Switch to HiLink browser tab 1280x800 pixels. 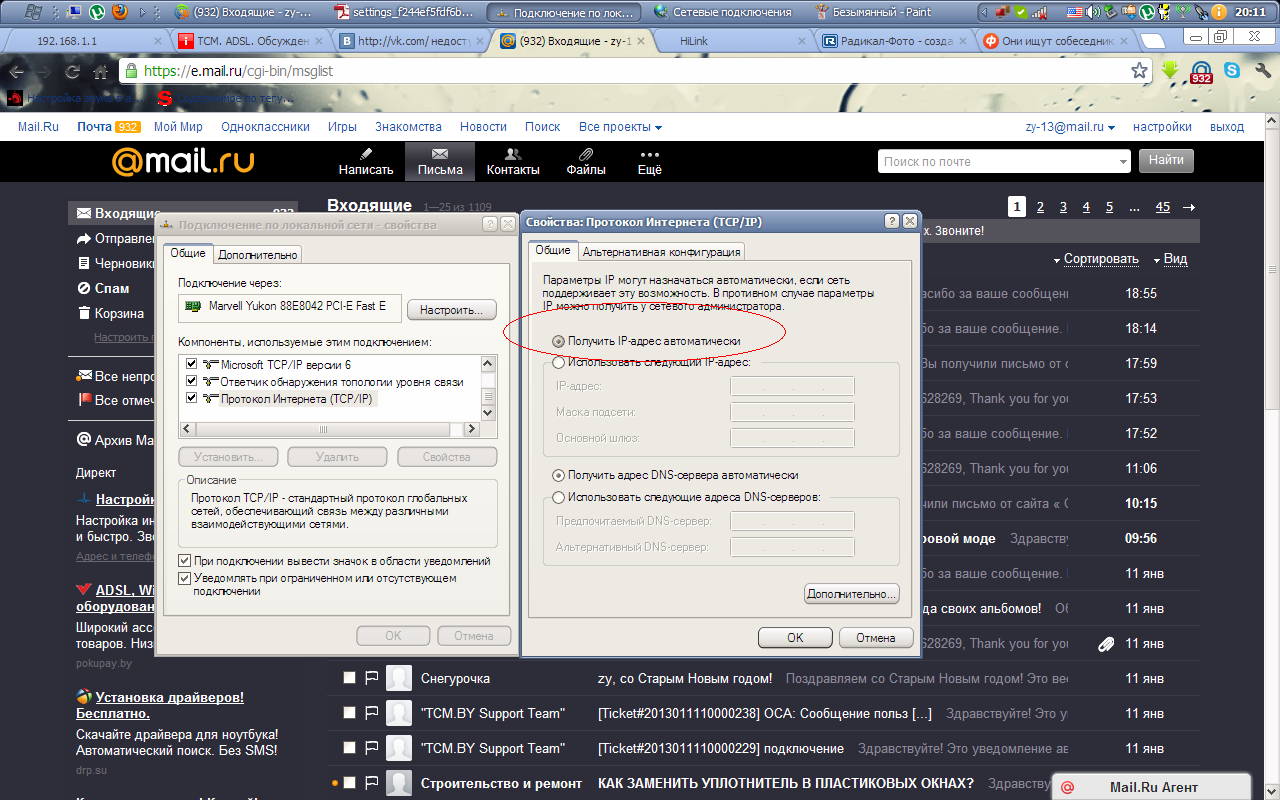coord(730,41)
